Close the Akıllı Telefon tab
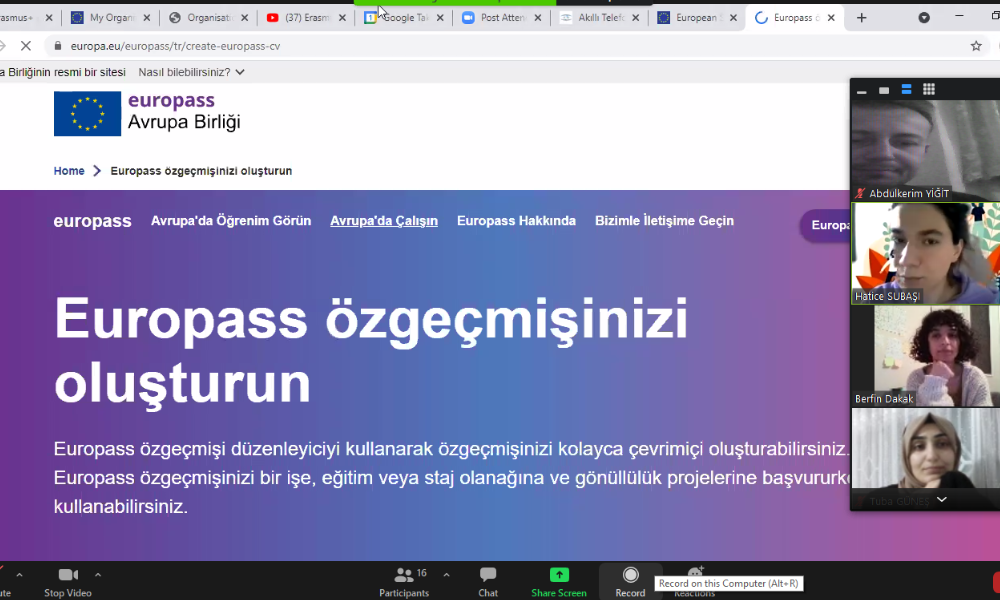 point(635,18)
